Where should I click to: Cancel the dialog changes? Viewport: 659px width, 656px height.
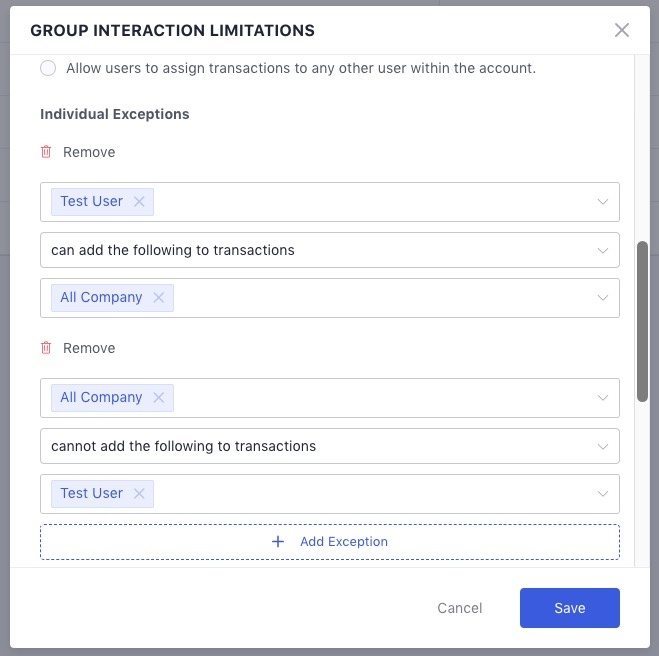[x=460, y=608]
